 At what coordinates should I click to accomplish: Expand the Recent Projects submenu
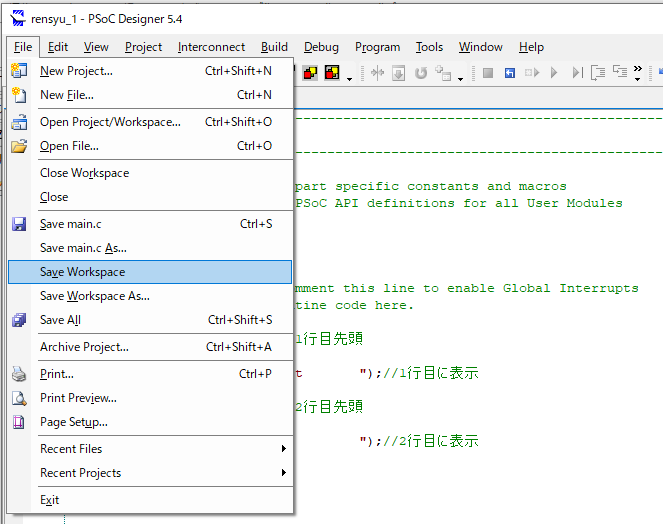[x=284, y=473]
